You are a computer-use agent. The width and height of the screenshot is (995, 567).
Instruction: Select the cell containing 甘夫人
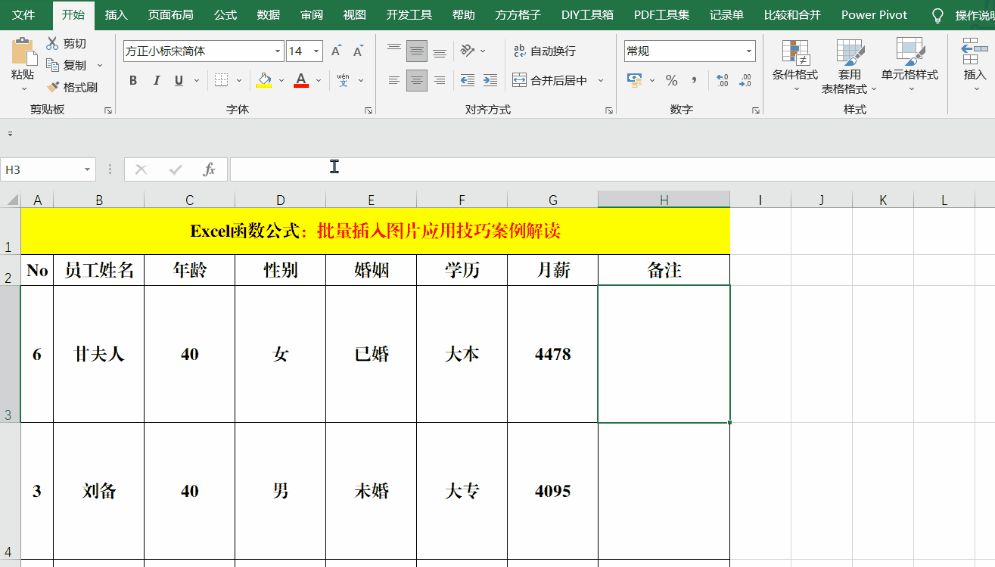(x=99, y=354)
